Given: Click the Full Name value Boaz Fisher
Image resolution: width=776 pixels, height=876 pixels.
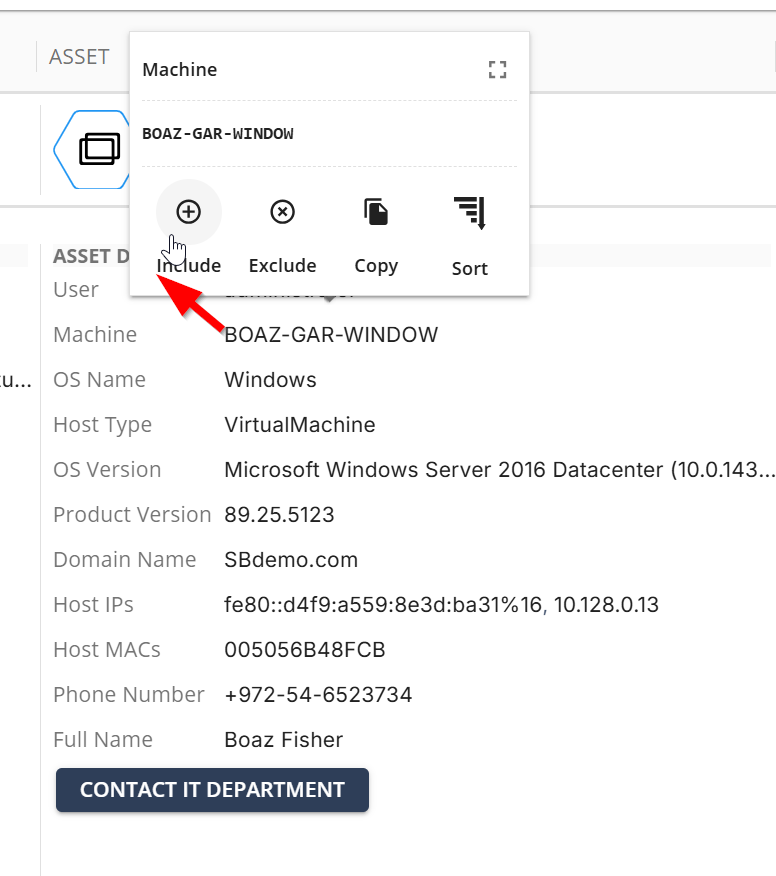Looking at the screenshot, I should pyautogui.click(x=283, y=740).
